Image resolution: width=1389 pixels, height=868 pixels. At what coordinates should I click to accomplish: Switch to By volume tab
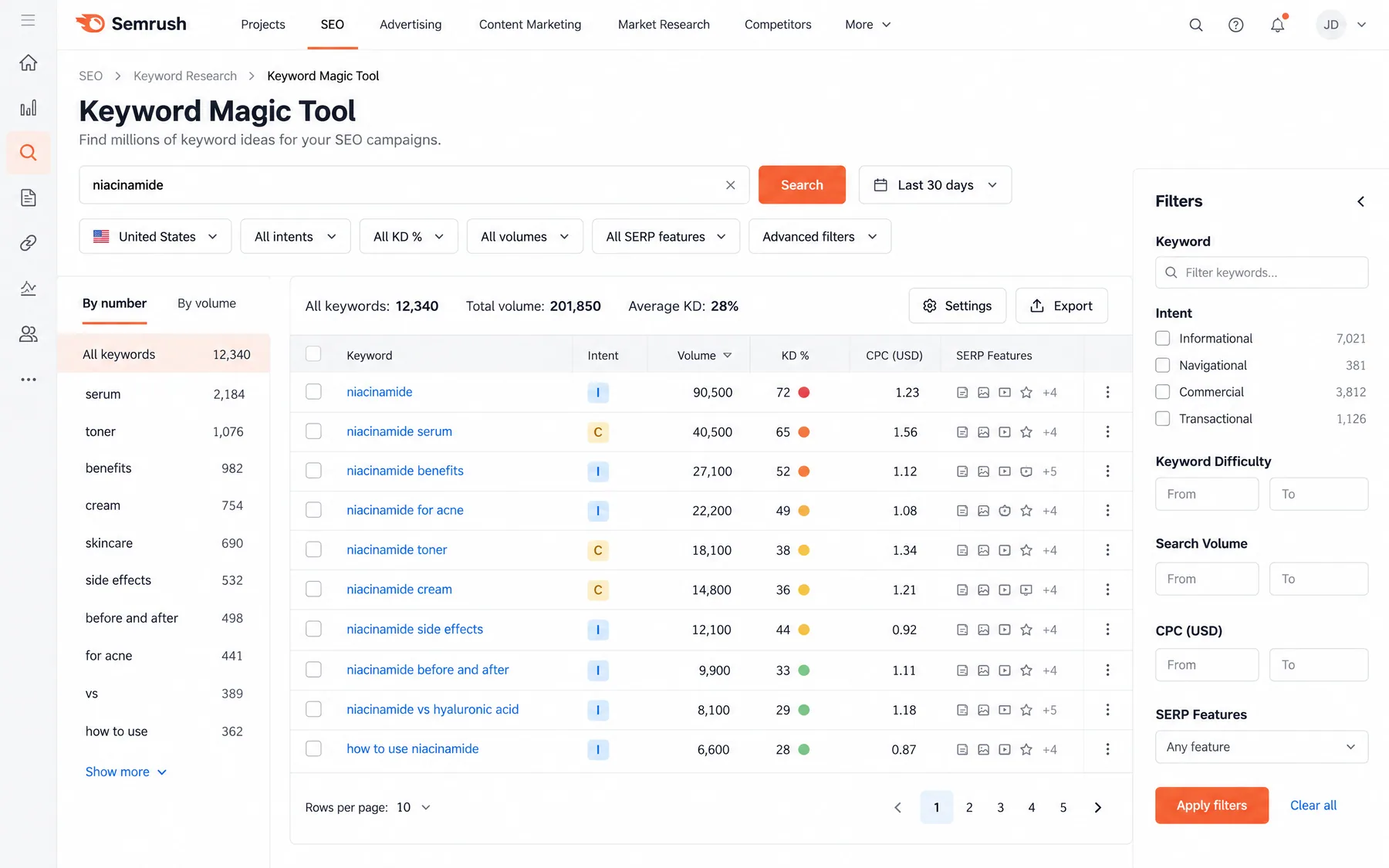207,303
